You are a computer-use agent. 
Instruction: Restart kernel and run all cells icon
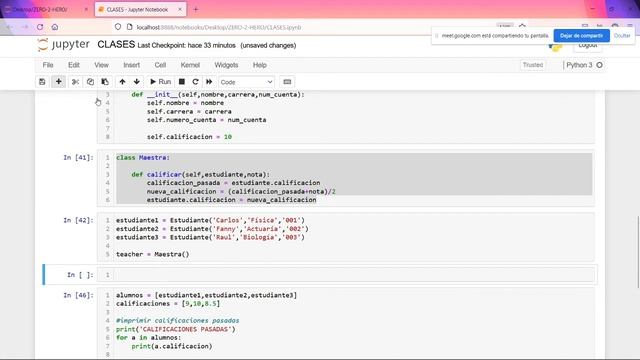point(209,82)
